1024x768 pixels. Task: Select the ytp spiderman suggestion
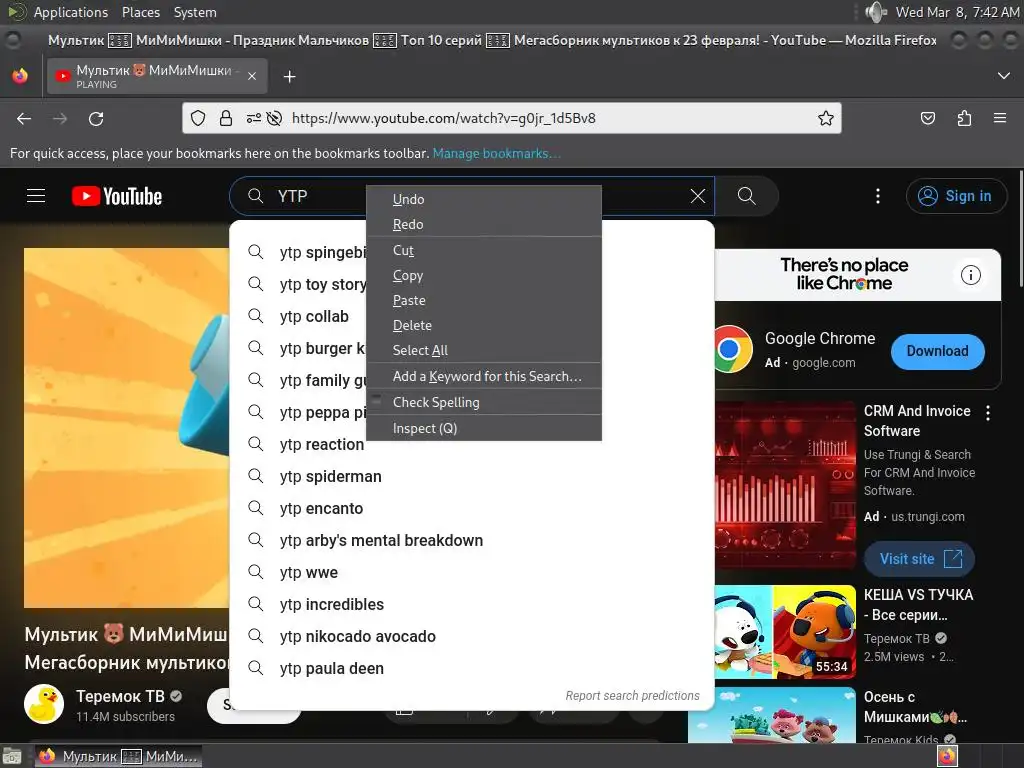click(x=472, y=476)
